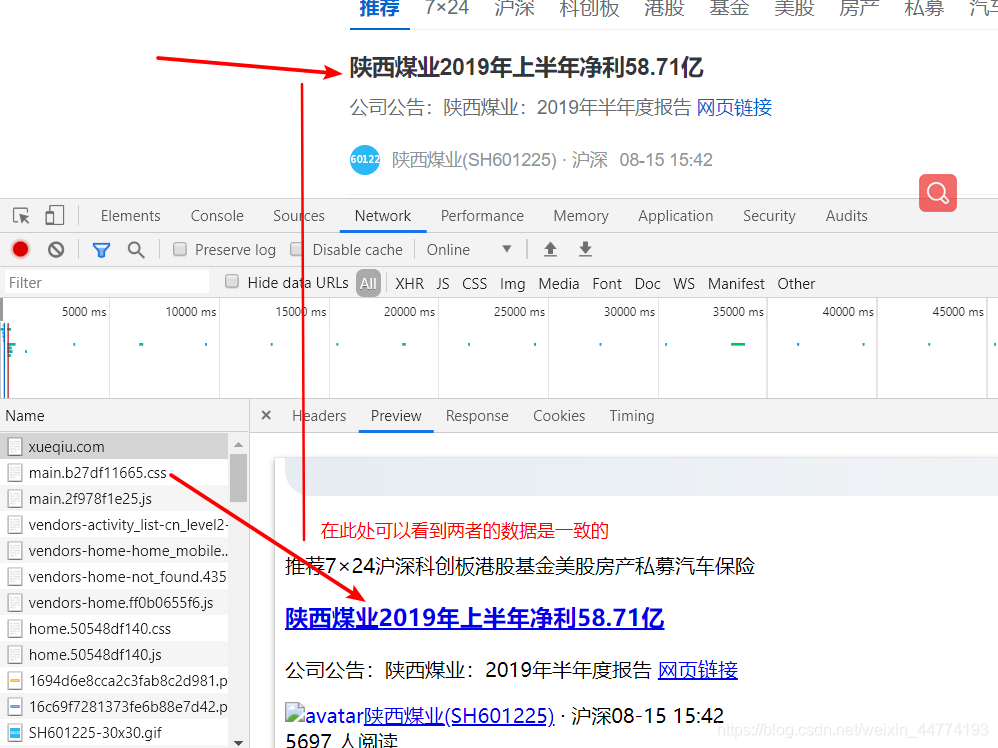Screen dimensions: 998x748
Task: Toggle the device toolbar icon
Action: [x=55, y=215]
